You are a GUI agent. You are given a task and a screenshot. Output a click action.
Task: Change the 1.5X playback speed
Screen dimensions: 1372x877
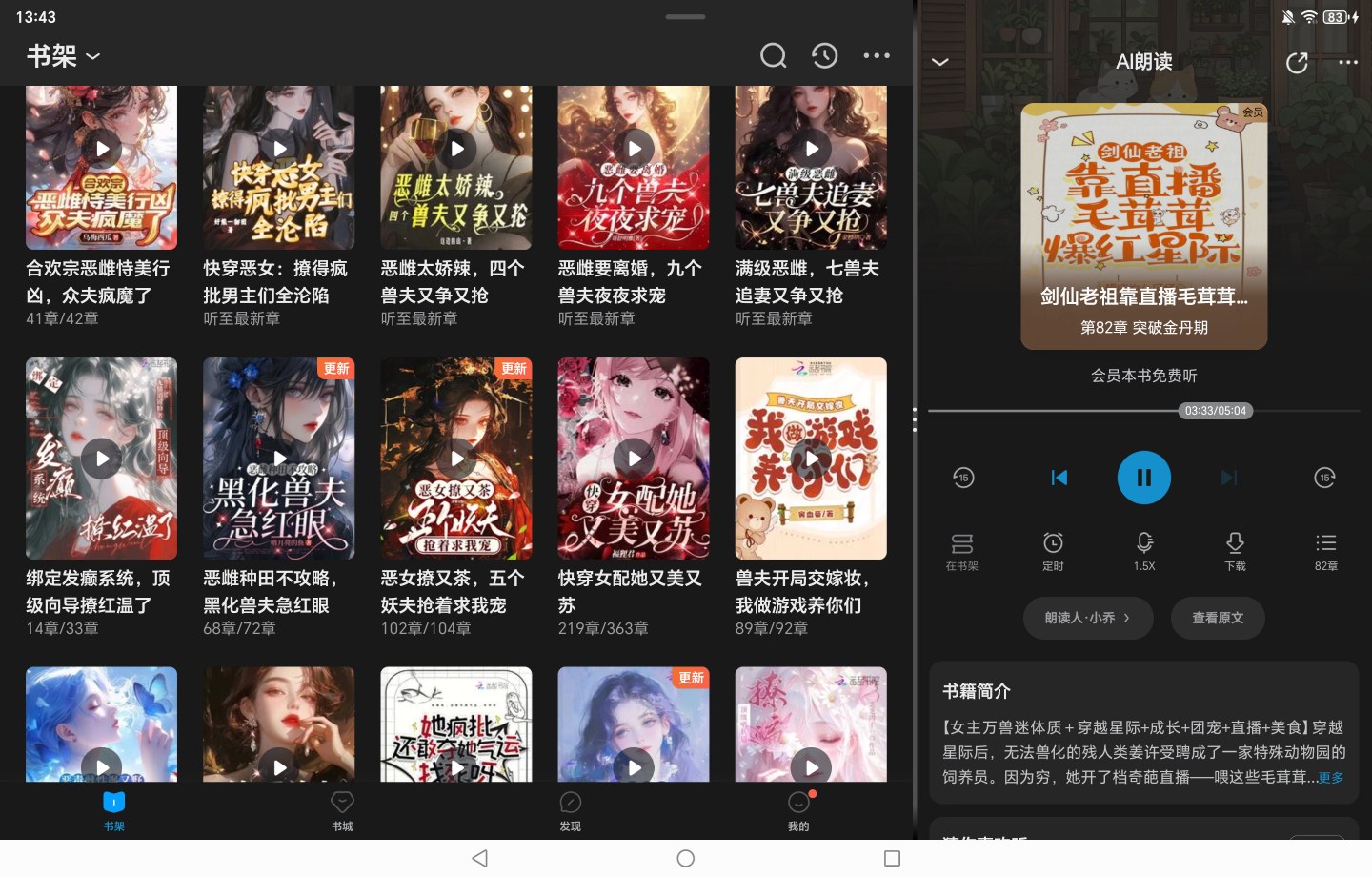tap(1144, 551)
